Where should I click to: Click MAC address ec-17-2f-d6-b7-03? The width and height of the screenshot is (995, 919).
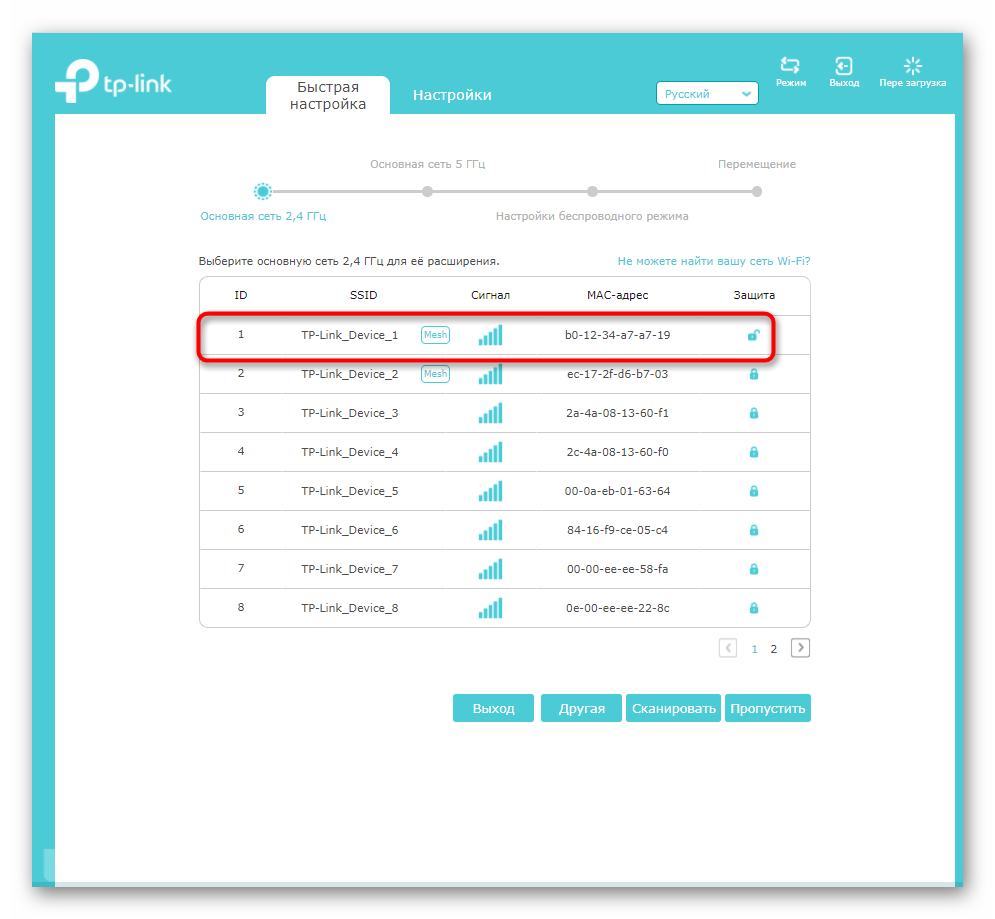tap(617, 374)
